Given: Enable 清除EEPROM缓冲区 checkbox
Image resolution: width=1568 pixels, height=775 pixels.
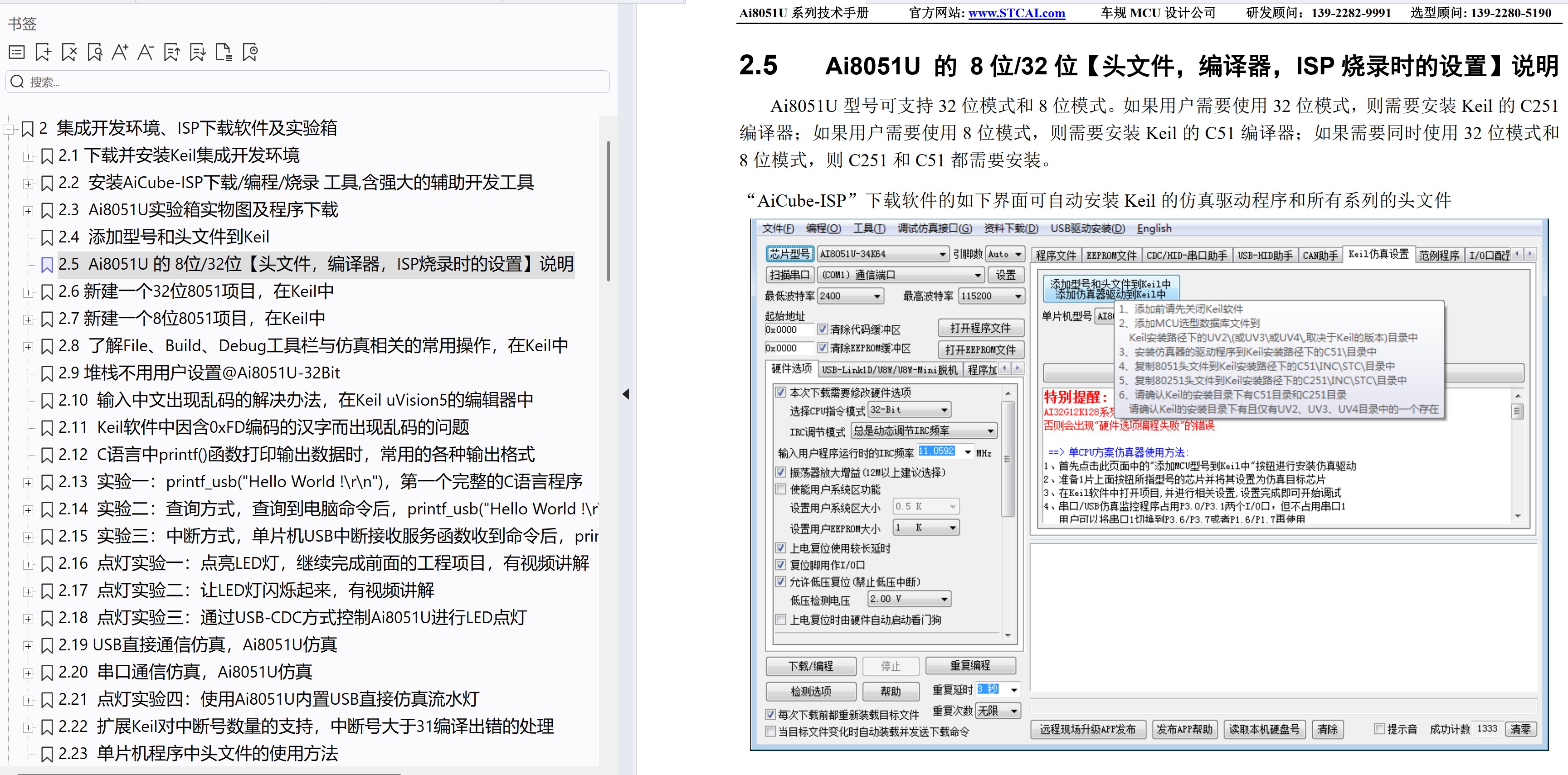Looking at the screenshot, I should (x=823, y=348).
